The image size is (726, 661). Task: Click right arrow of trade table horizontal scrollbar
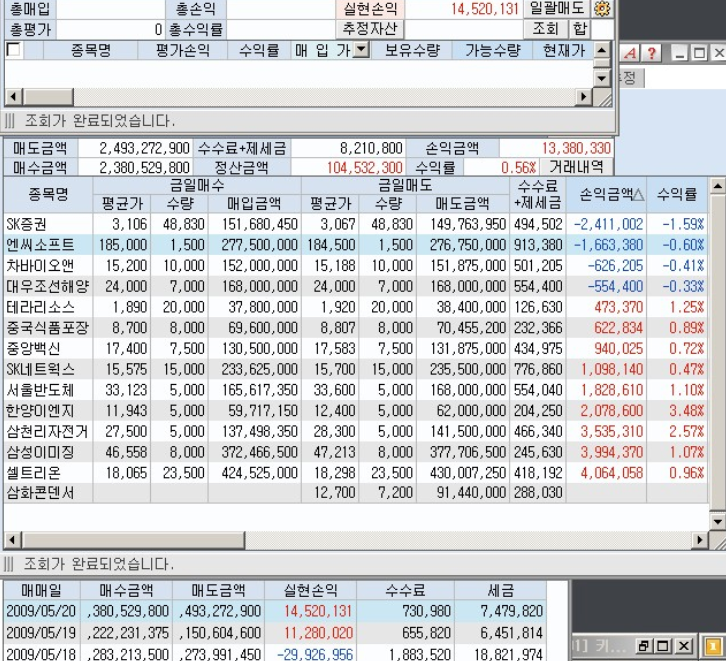(x=700, y=540)
